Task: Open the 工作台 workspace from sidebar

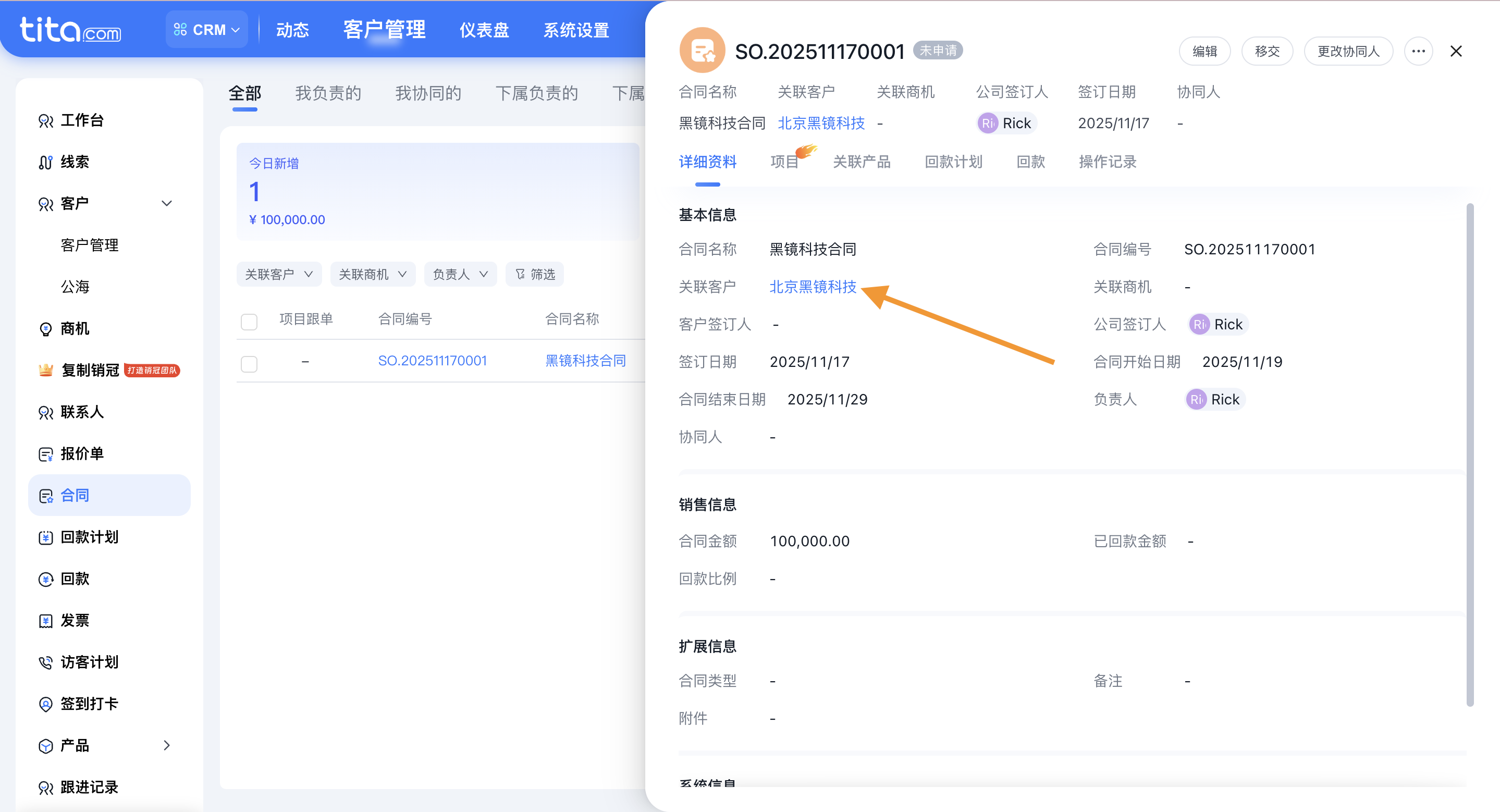Action: 81,120
